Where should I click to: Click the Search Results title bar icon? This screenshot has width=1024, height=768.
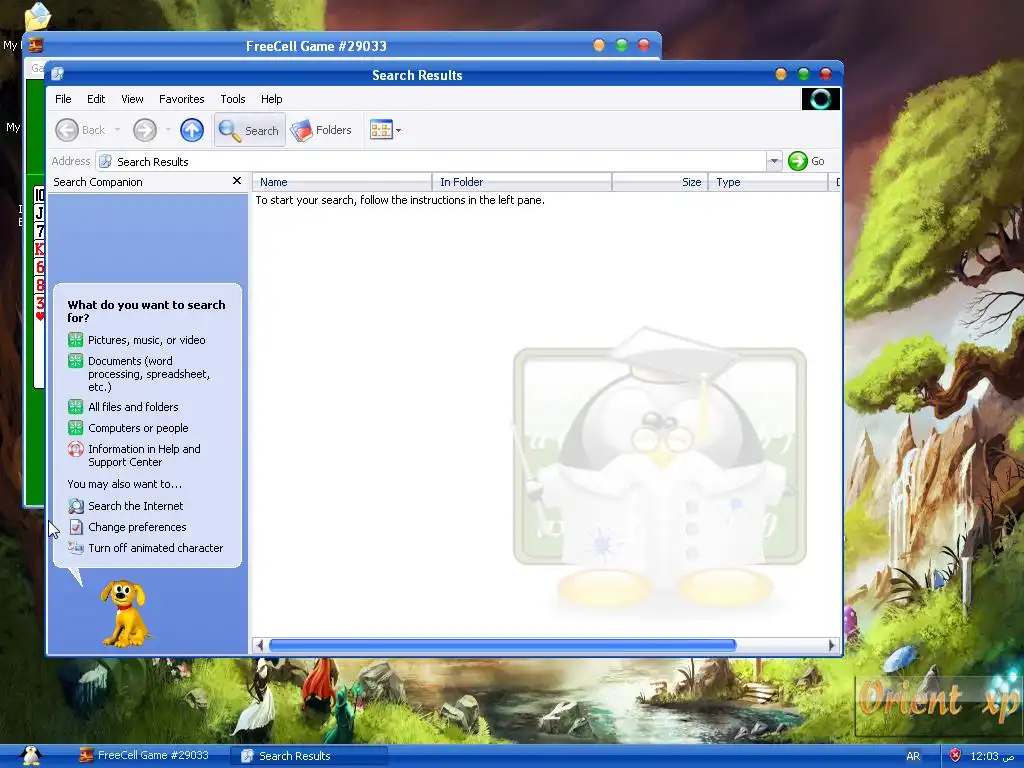point(57,74)
